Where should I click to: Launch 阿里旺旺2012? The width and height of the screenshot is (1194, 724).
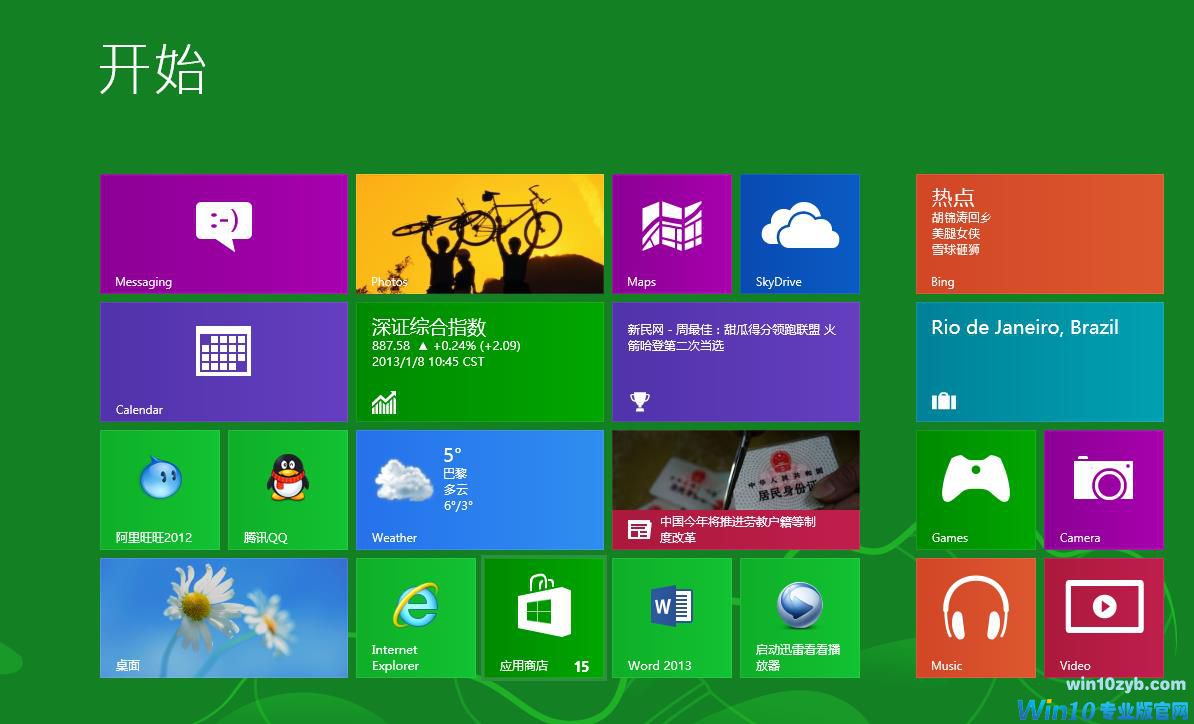[160, 489]
